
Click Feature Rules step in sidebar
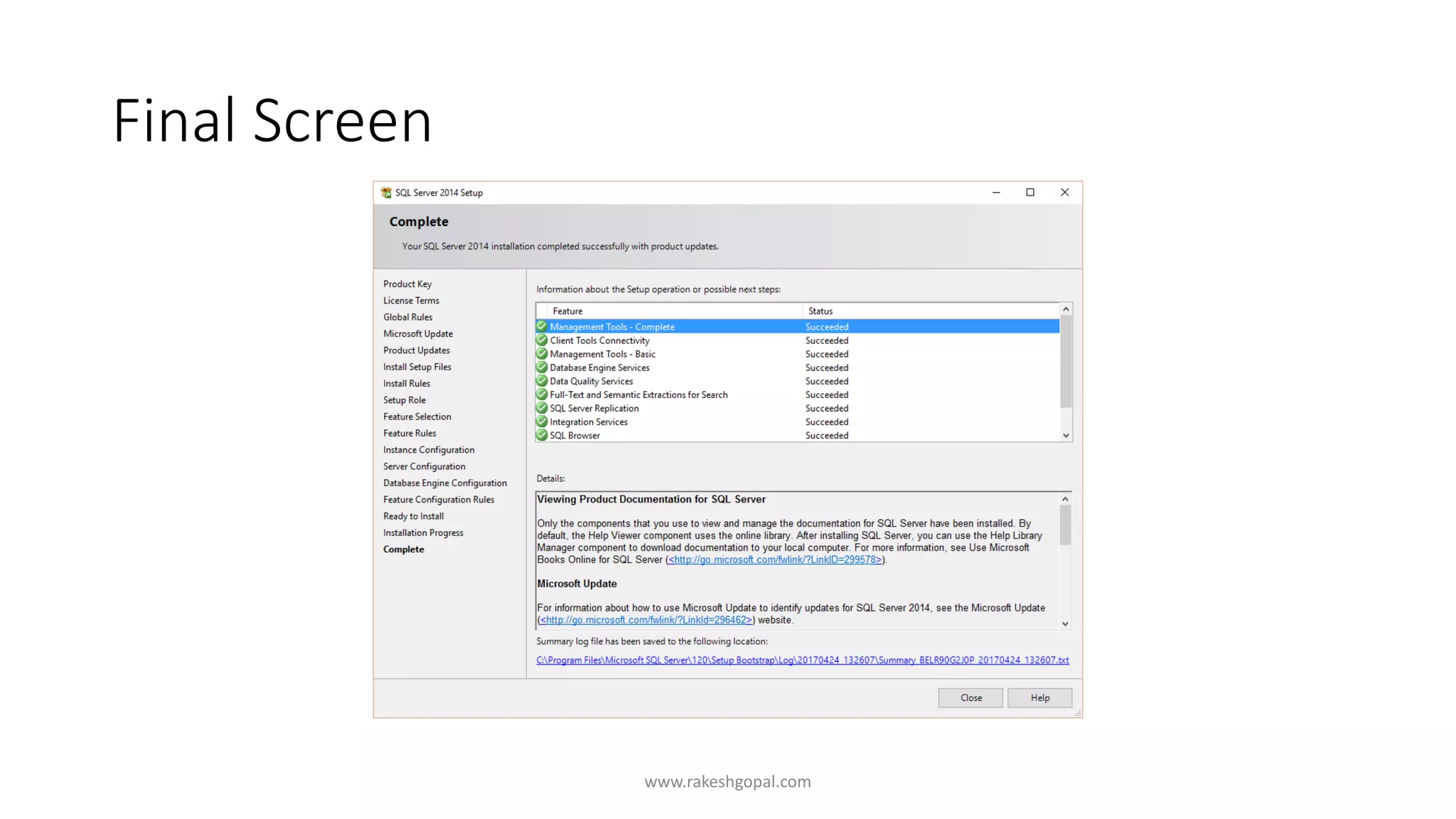click(x=409, y=433)
